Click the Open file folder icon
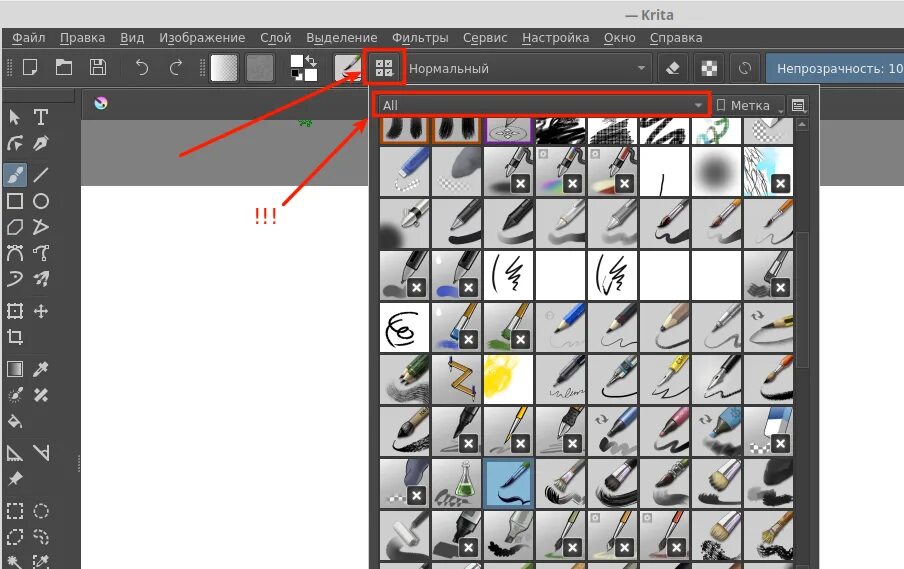The width and height of the screenshot is (904, 569). click(63, 67)
